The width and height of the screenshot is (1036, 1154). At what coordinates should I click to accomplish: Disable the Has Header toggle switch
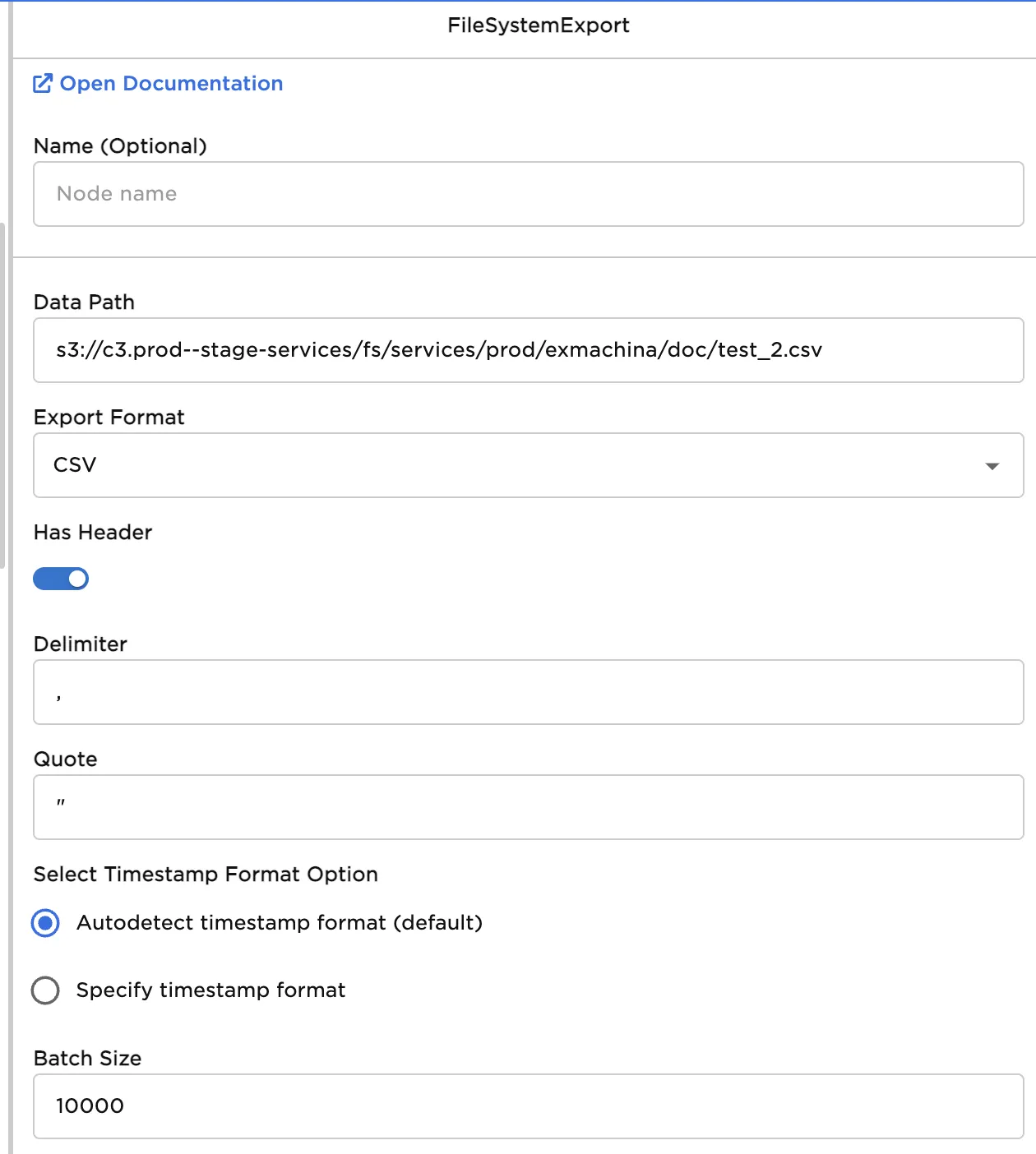pyautogui.click(x=61, y=579)
